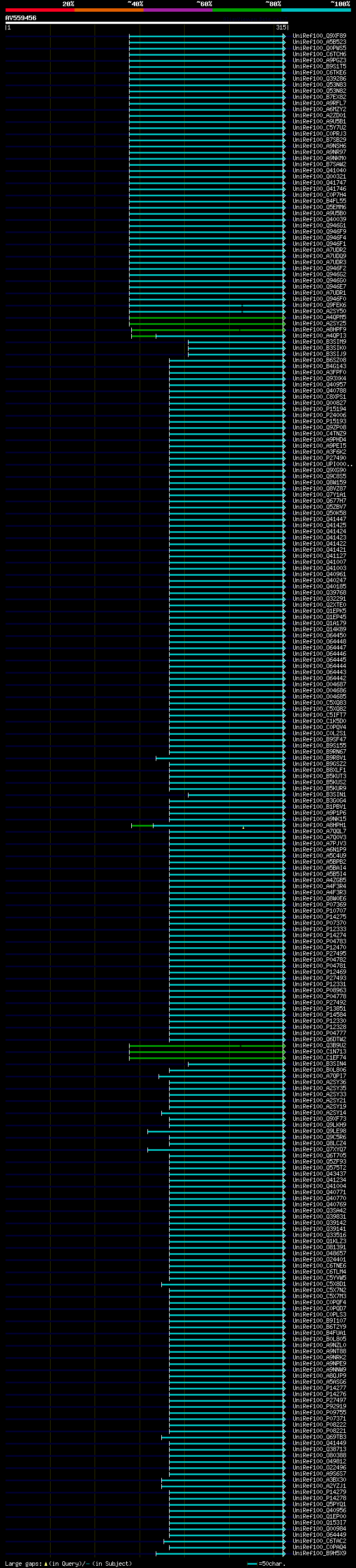Select the UniRef100_A7UDR2 label
The width and height of the screenshot is (356, 1568).
point(319,250)
